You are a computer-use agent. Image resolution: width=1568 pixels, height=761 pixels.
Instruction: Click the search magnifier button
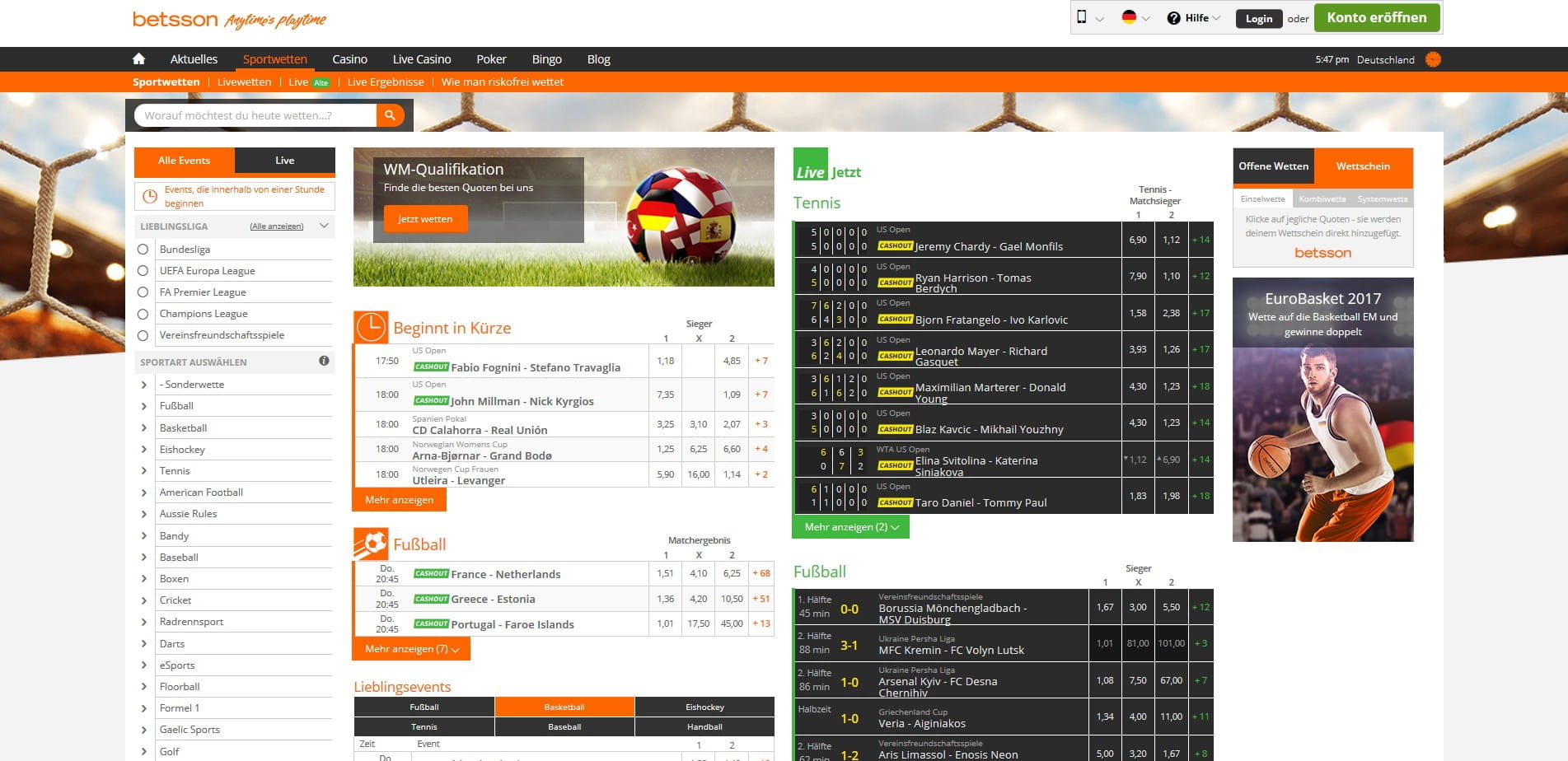[391, 115]
